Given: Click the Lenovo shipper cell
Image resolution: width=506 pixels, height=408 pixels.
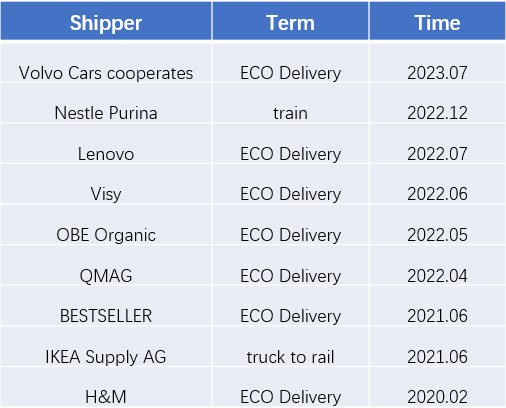Looking at the screenshot, I should 106,144.
